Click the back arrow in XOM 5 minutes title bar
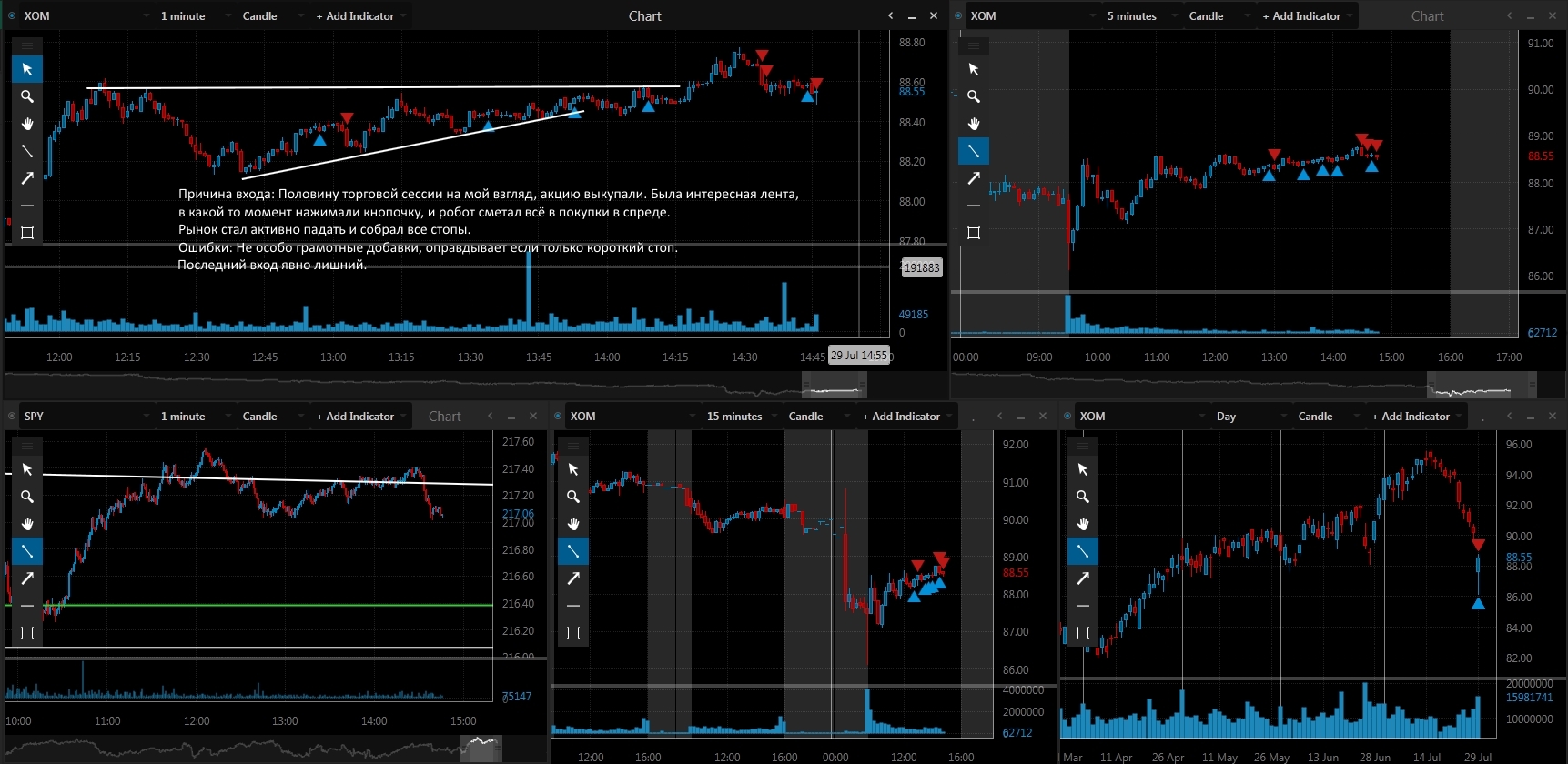Image resolution: width=1568 pixels, height=764 pixels. click(x=1510, y=15)
